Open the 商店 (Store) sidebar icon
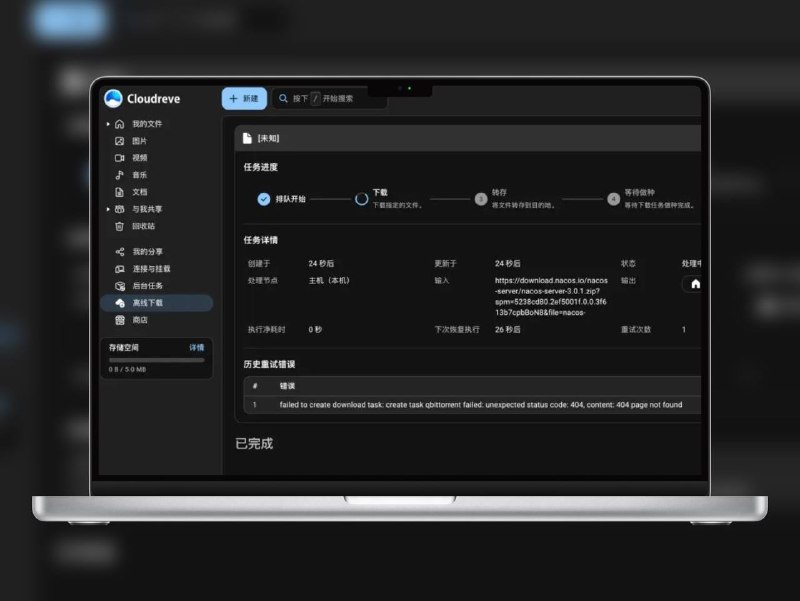 click(x=121, y=321)
